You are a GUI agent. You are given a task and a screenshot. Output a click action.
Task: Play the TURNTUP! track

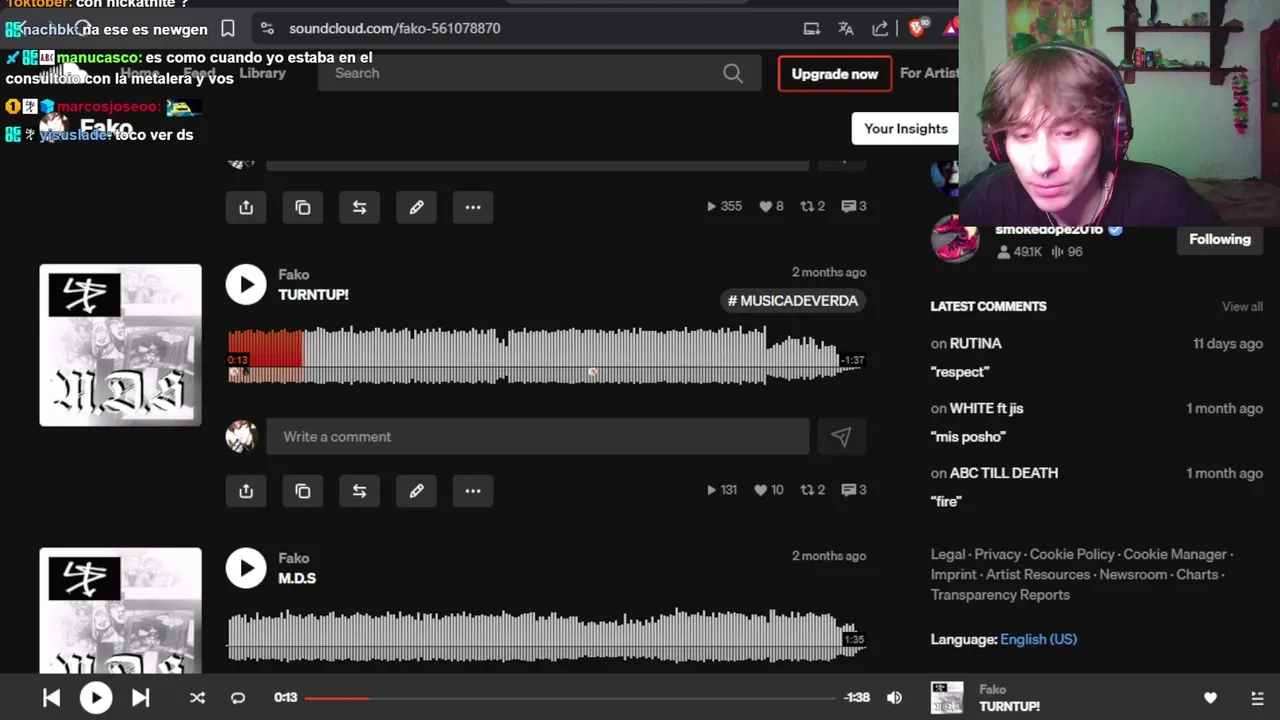click(x=246, y=285)
